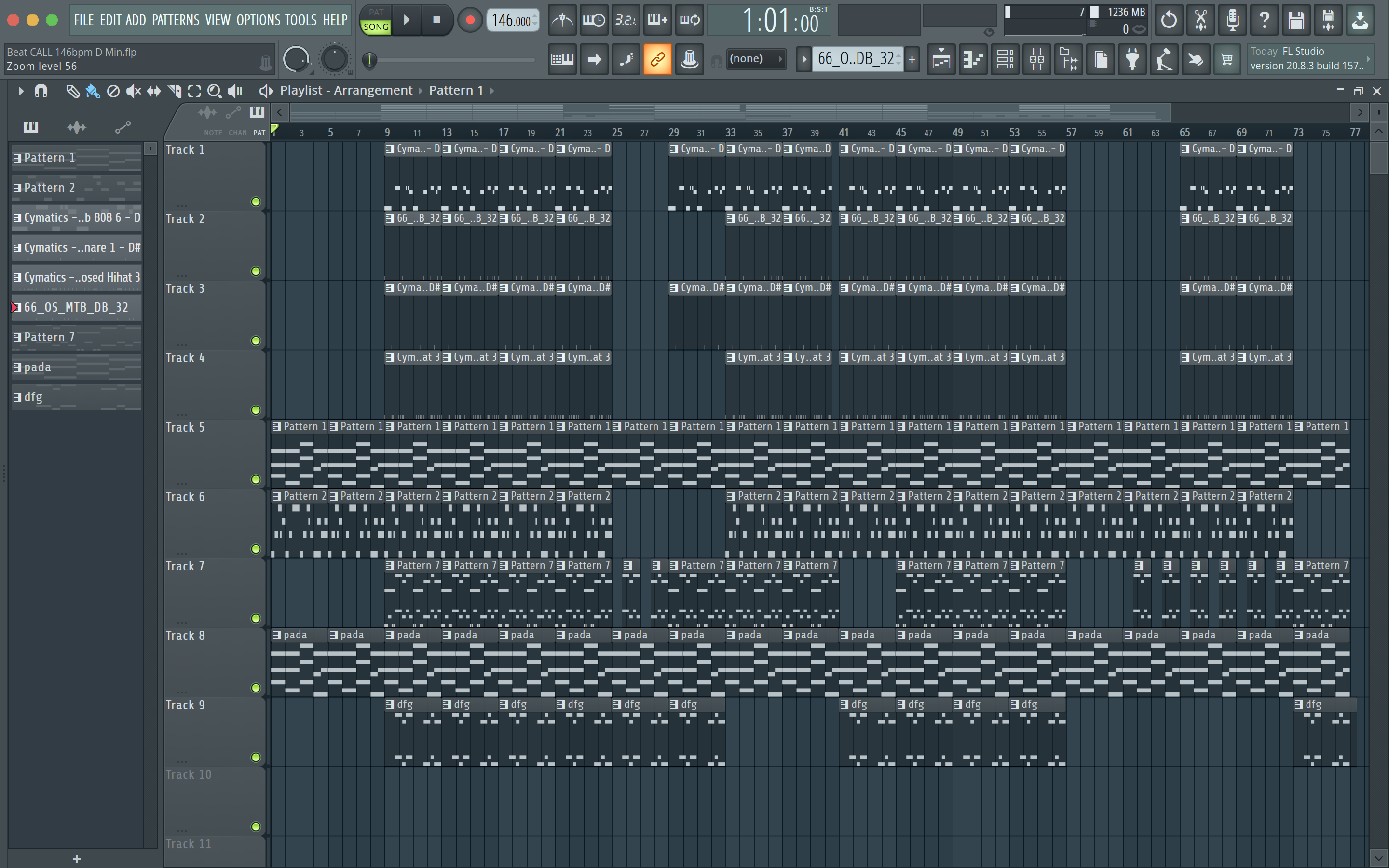Expand the pattern menu arrow before 66_0..DB_32

tap(803, 58)
